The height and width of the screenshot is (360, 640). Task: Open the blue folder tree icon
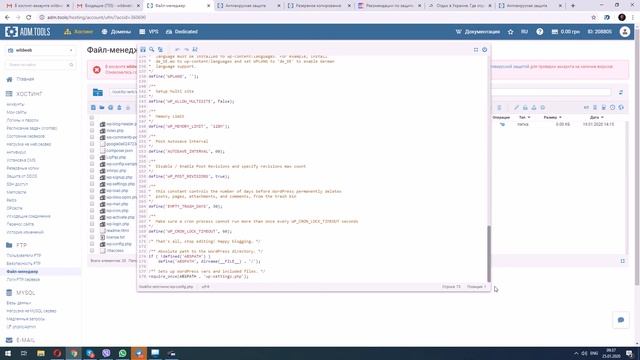point(98,92)
